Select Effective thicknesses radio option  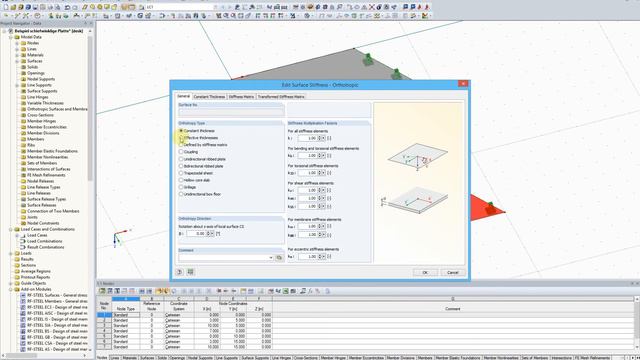181,138
